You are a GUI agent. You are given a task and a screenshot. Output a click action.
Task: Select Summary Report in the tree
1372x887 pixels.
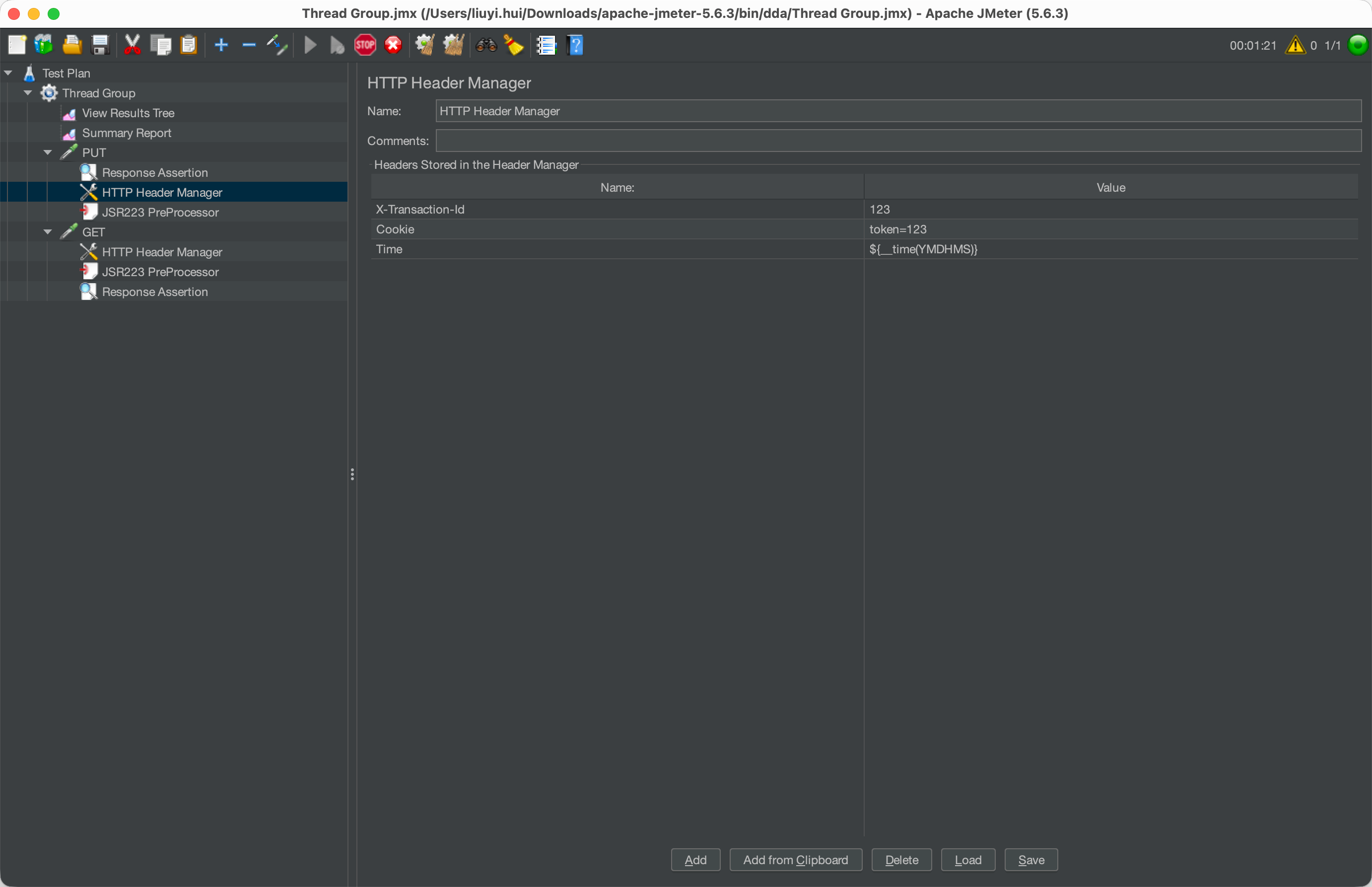[127, 133]
